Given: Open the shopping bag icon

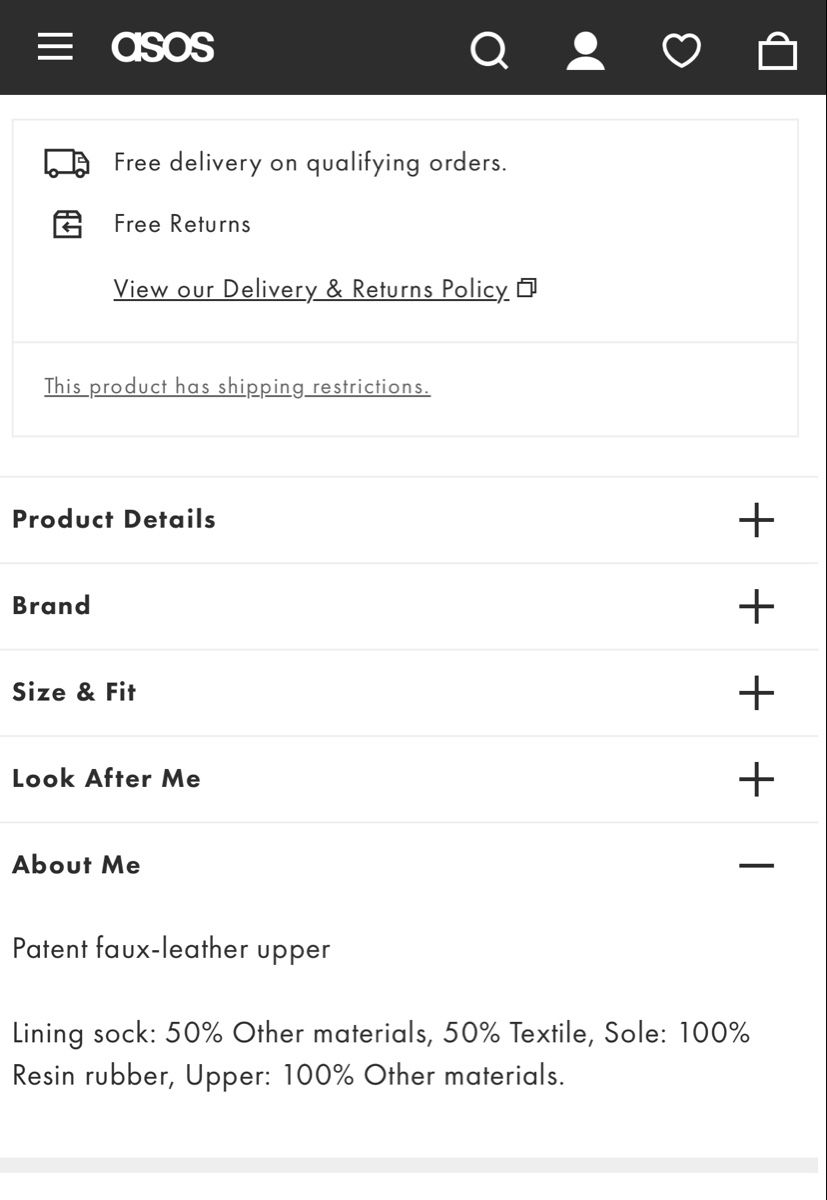Looking at the screenshot, I should point(777,50).
